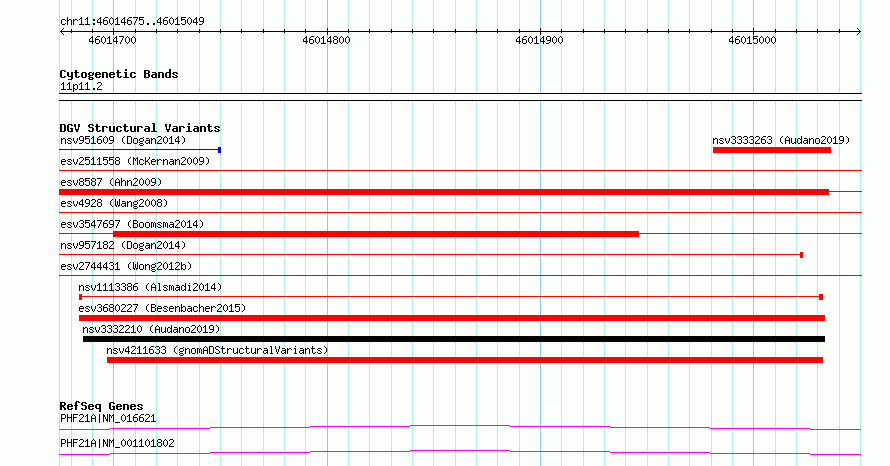Select the RefSeq Genes track title
890x466 pixels.
click(101, 406)
